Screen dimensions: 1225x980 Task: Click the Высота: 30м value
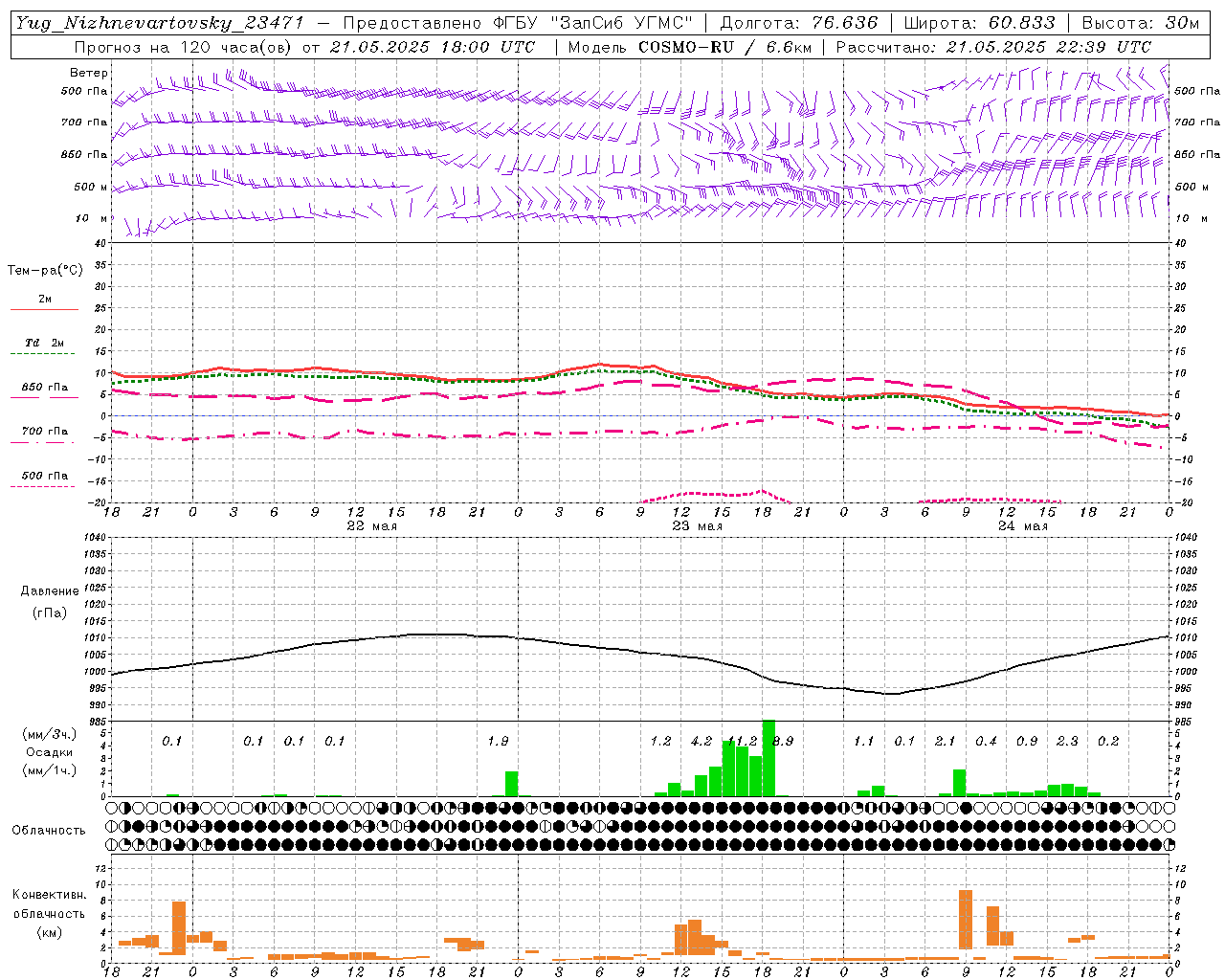[x=1140, y=23]
